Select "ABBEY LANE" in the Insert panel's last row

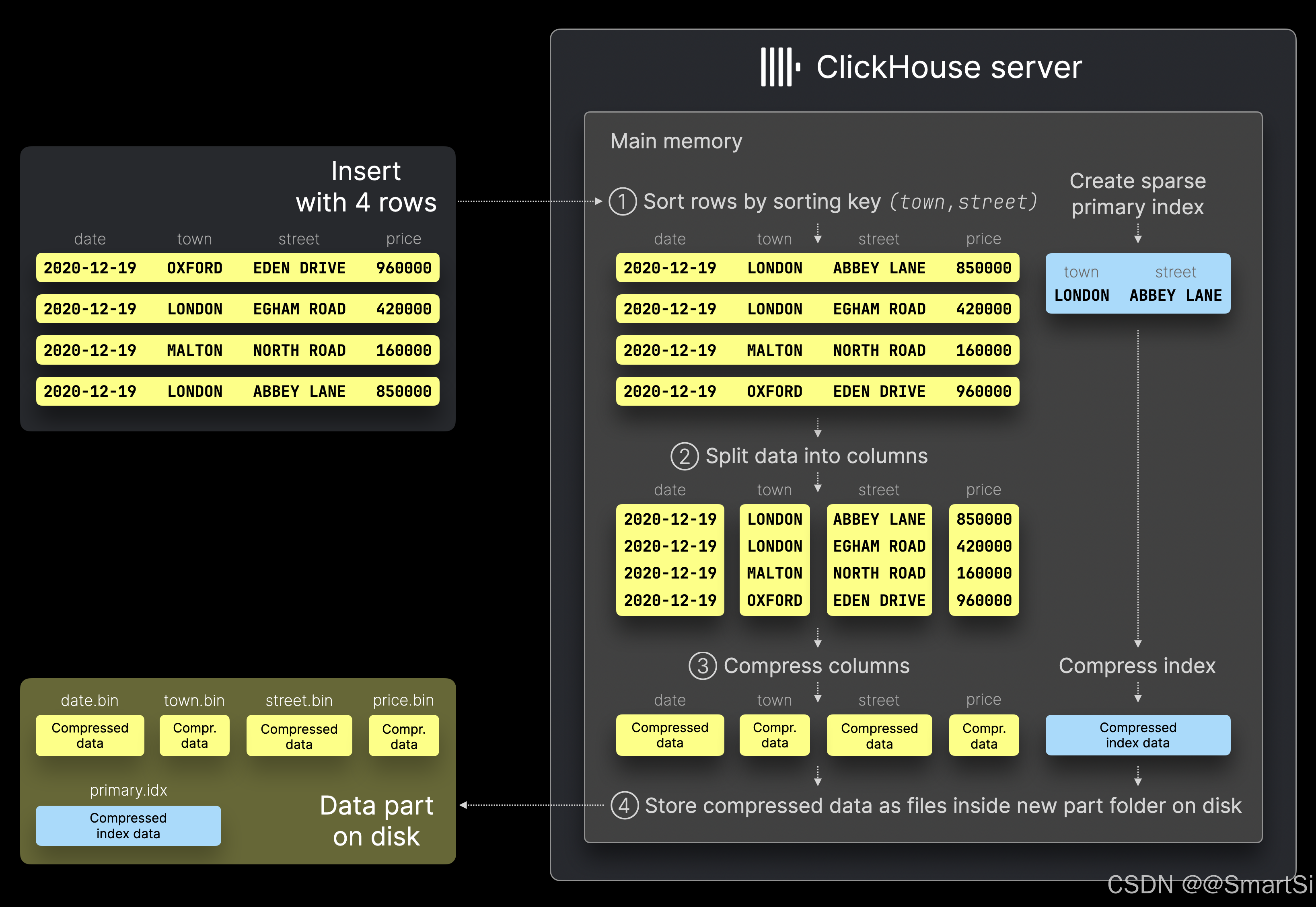coord(299,391)
